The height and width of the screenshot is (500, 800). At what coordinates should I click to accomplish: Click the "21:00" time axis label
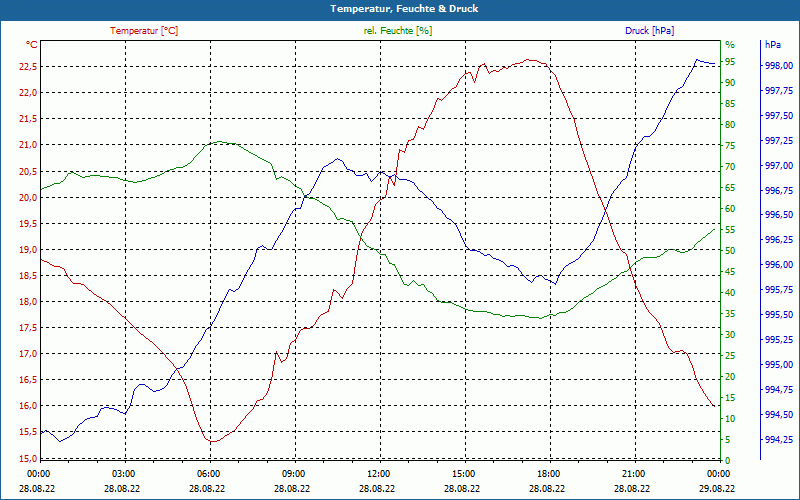click(633, 474)
